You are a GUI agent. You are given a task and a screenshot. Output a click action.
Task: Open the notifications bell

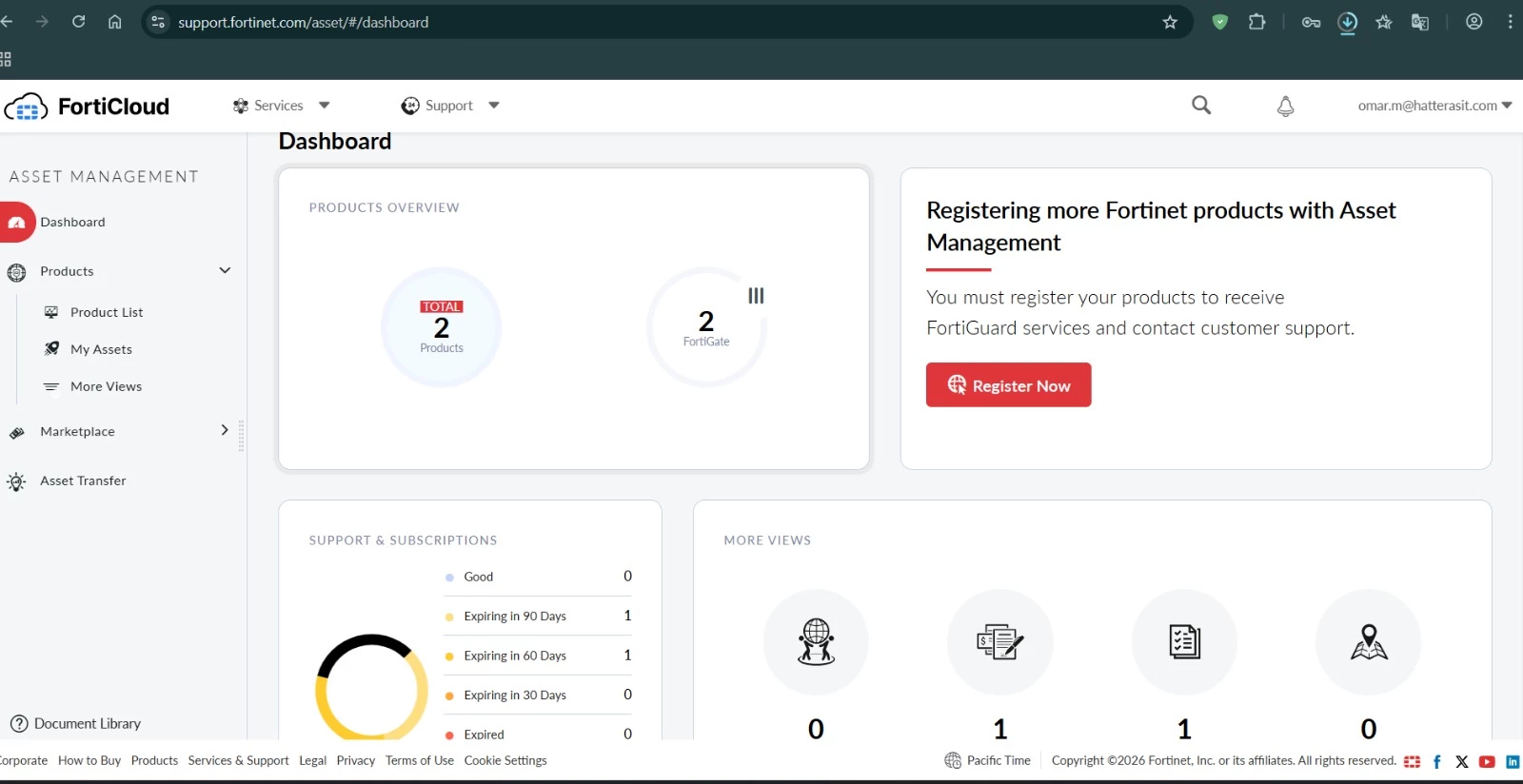pyautogui.click(x=1285, y=107)
